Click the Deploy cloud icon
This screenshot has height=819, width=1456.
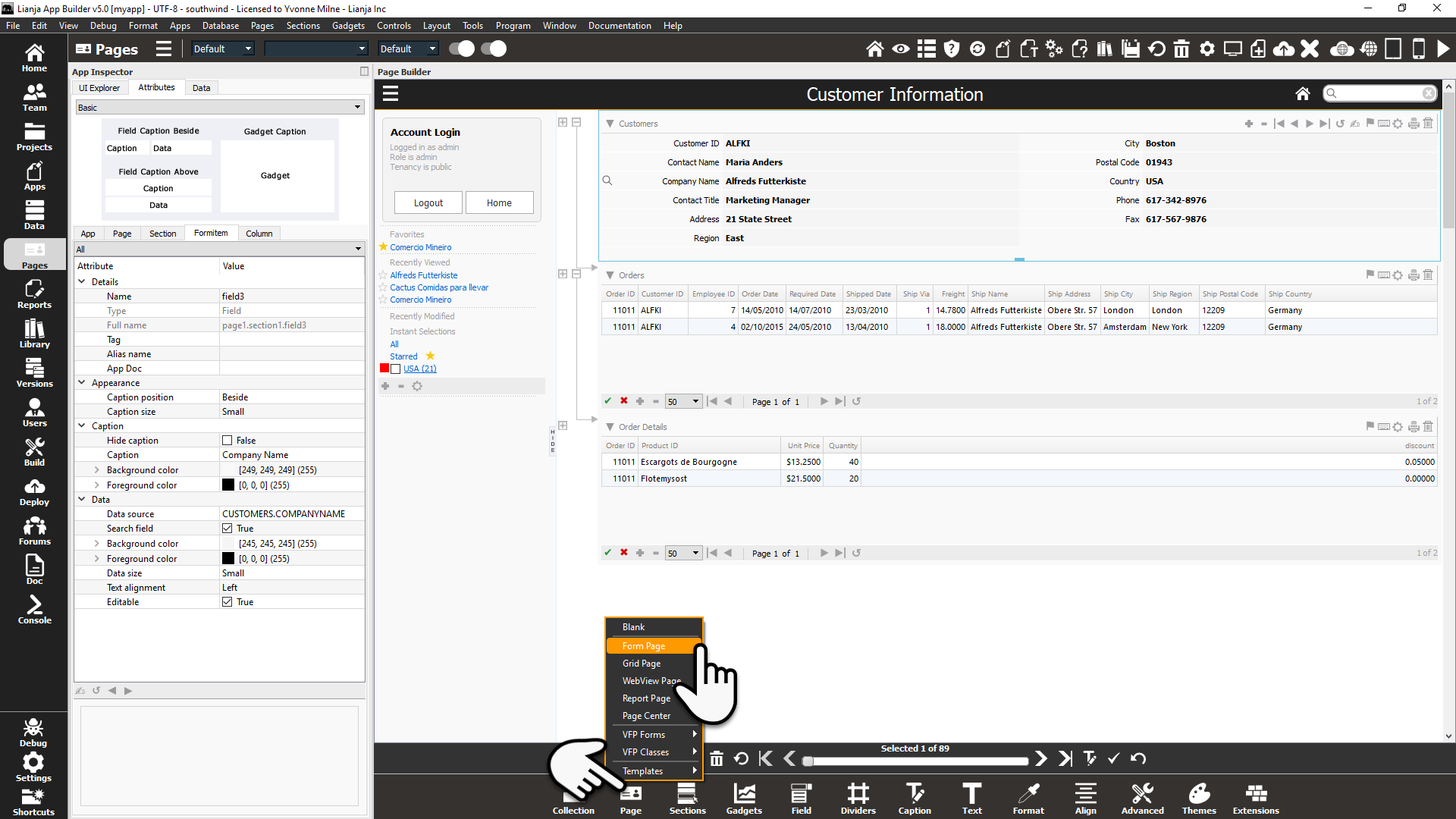[x=34, y=491]
